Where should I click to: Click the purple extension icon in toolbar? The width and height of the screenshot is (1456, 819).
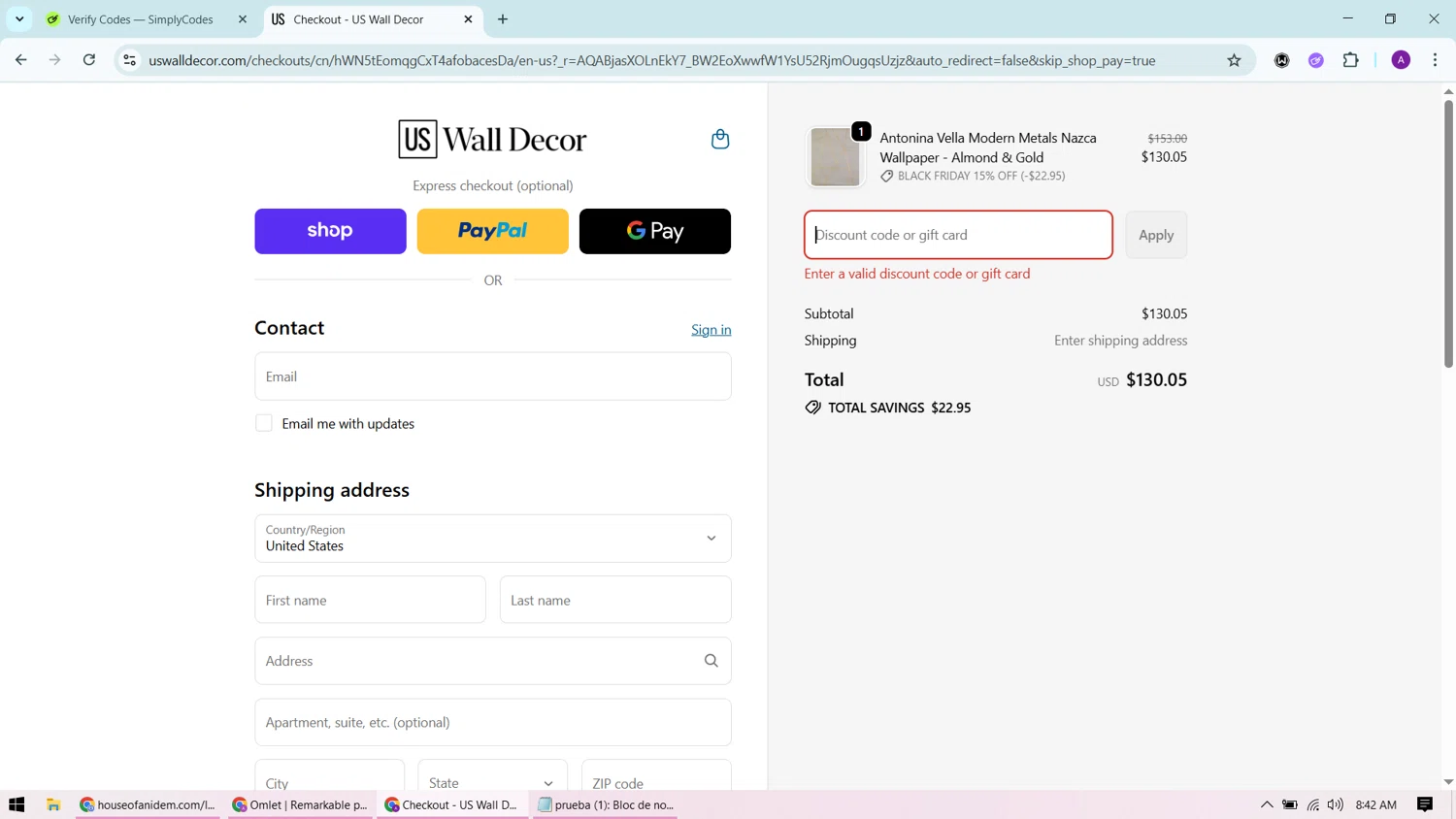[x=1316, y=60]
